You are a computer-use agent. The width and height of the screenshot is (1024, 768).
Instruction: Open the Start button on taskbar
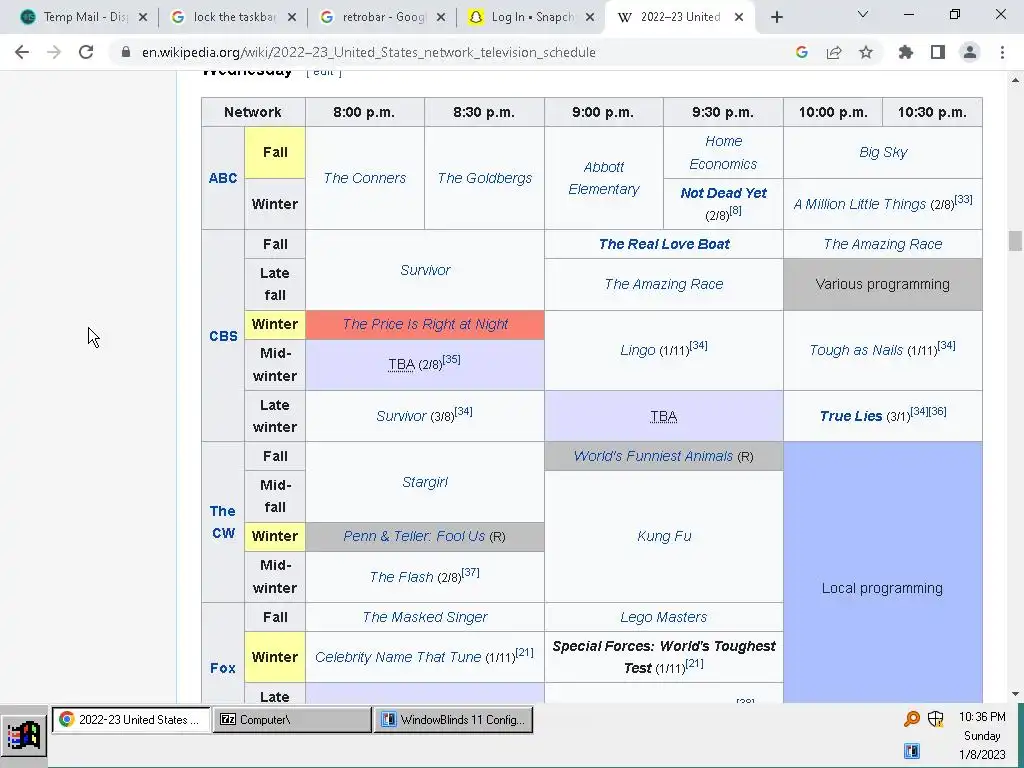pos(24,735)
